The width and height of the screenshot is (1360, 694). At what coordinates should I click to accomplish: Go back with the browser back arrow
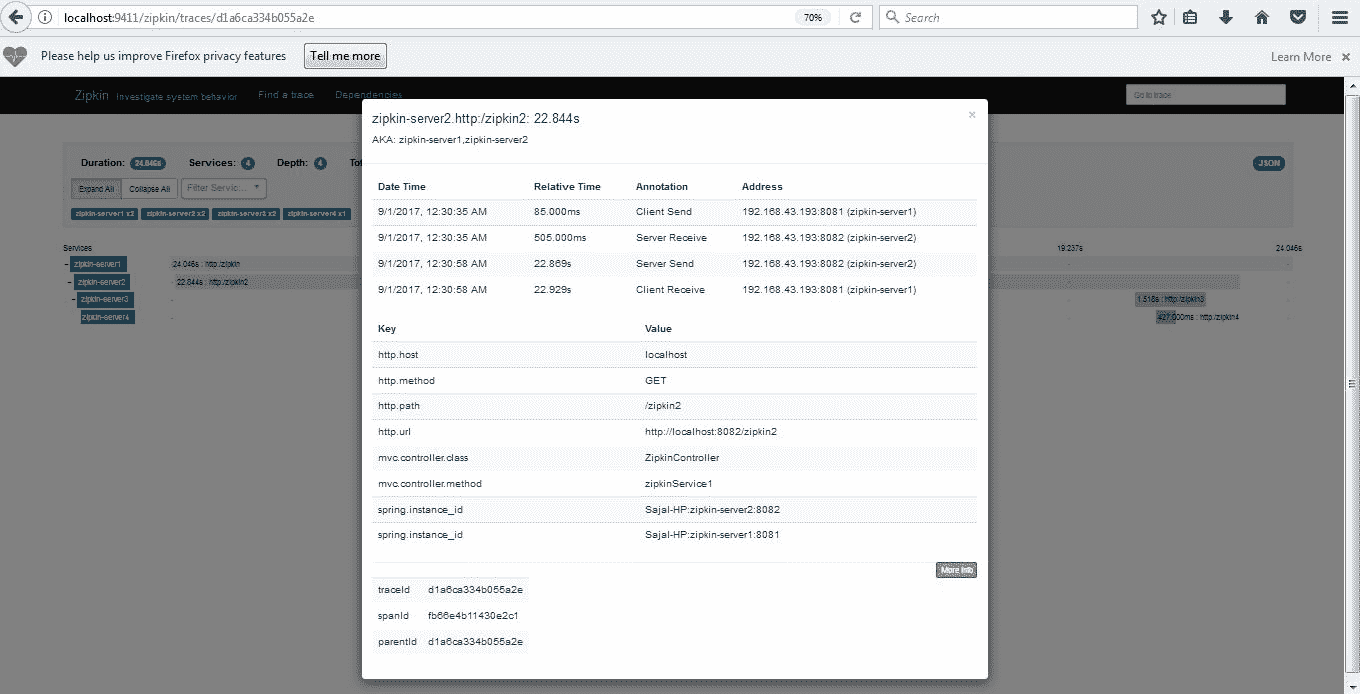coord(16,17)
